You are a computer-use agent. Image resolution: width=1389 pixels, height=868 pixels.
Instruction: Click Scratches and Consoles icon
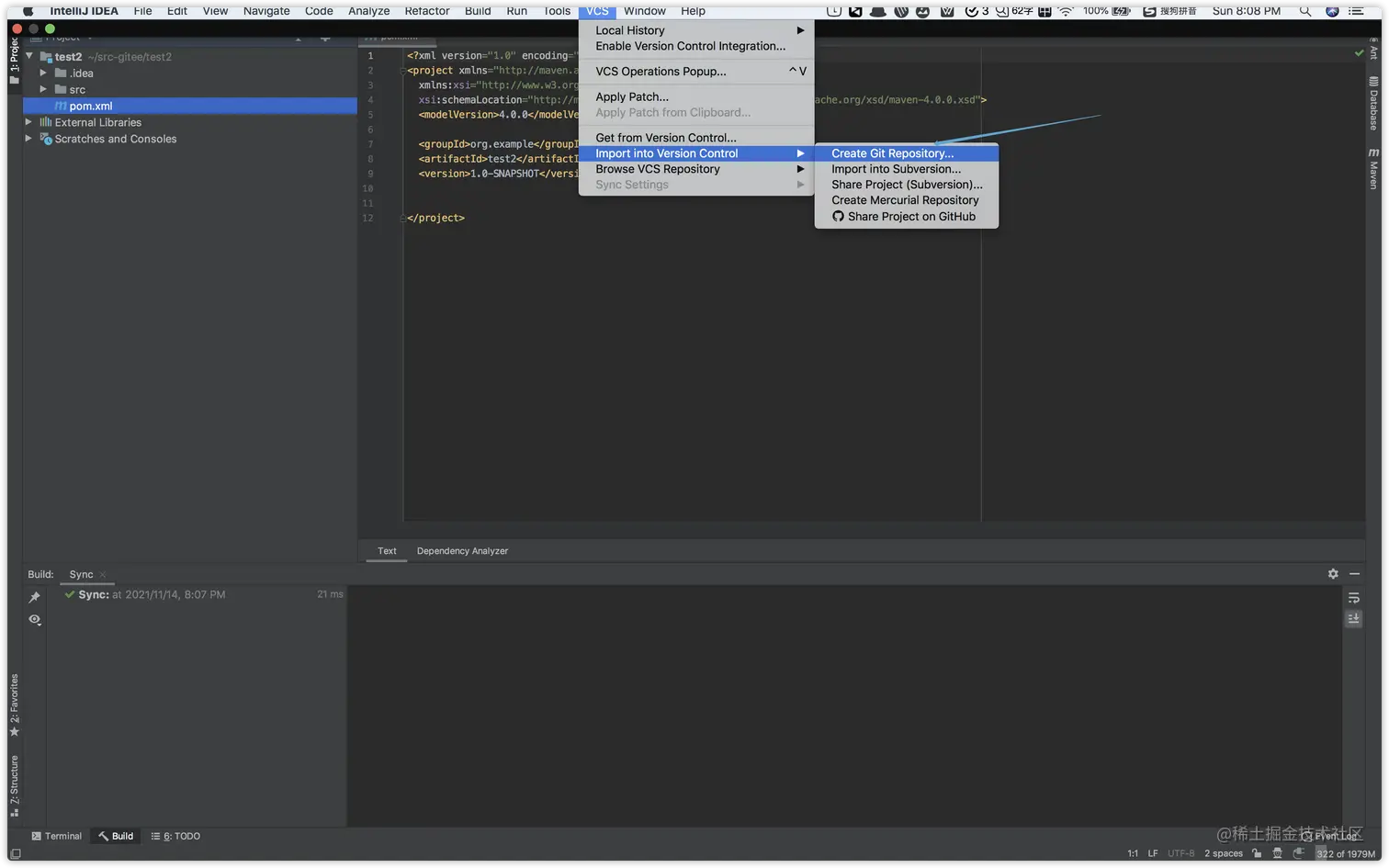[x=46, y=139]
